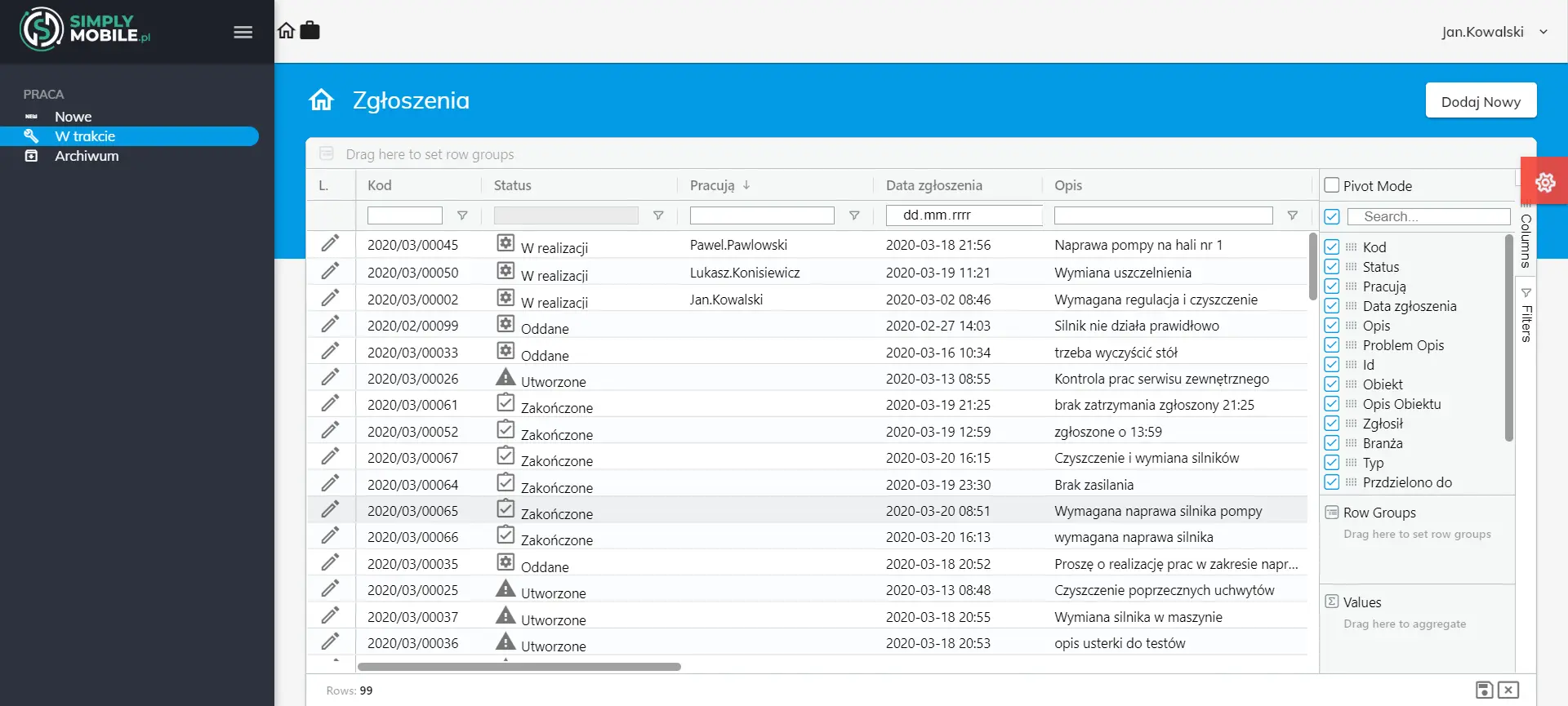Open filter icon for Kod column

click(x=462, y=215)
